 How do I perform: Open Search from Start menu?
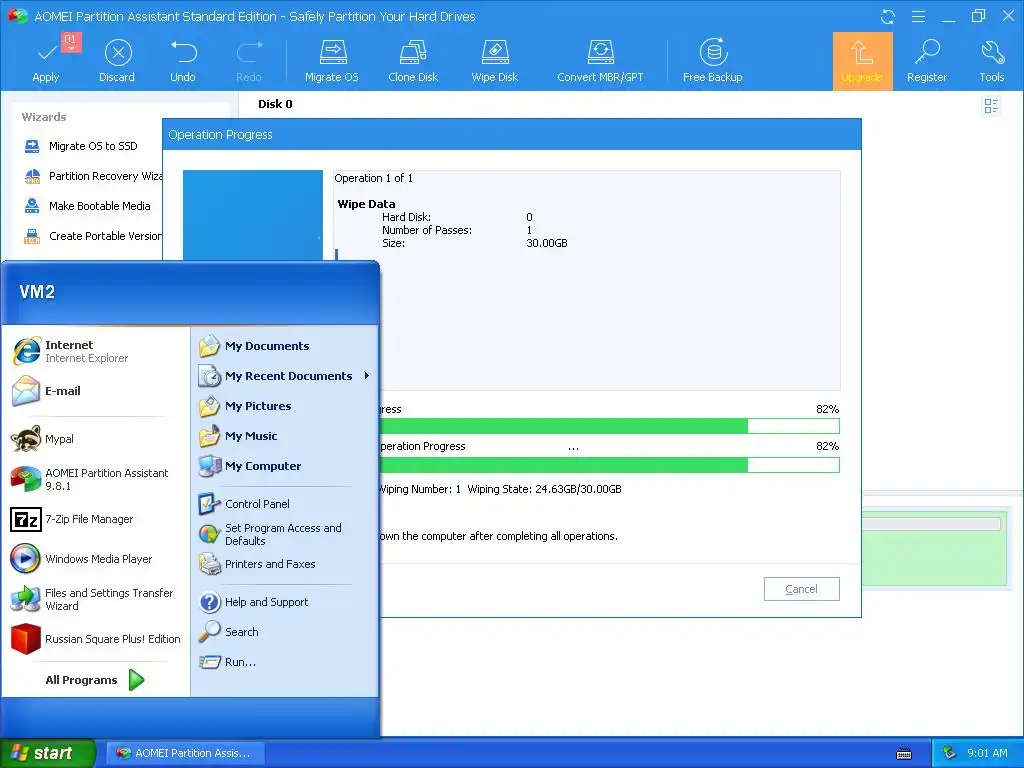click(x=285, y=632)
